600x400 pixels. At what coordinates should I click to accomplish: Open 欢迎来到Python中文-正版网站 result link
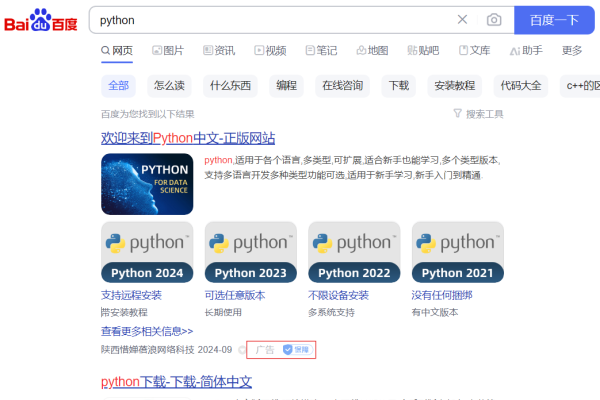click(x=188, y=138)
